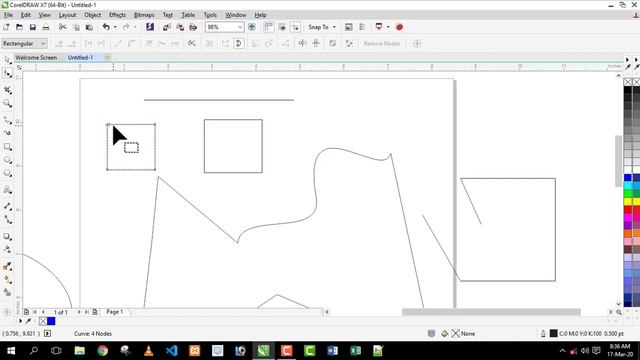Click the Reflect nodes horizontally icon
The height and width of the screenshot is (360, 640).
click(302, 43)
